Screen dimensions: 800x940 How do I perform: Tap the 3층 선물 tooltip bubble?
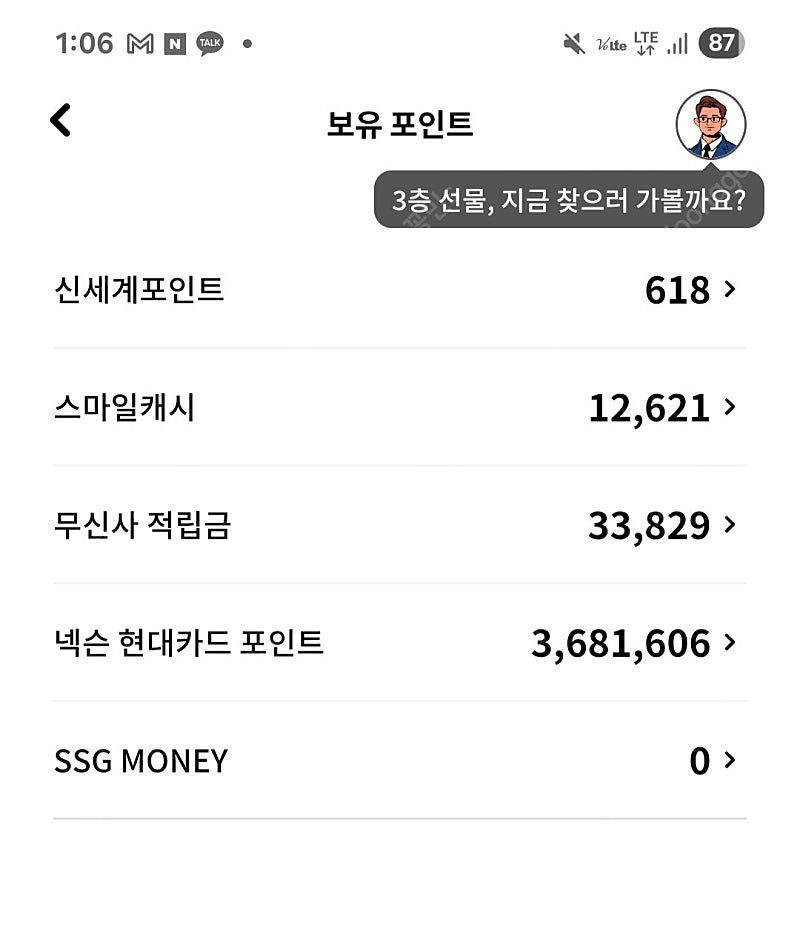click(x=569, y=200)
